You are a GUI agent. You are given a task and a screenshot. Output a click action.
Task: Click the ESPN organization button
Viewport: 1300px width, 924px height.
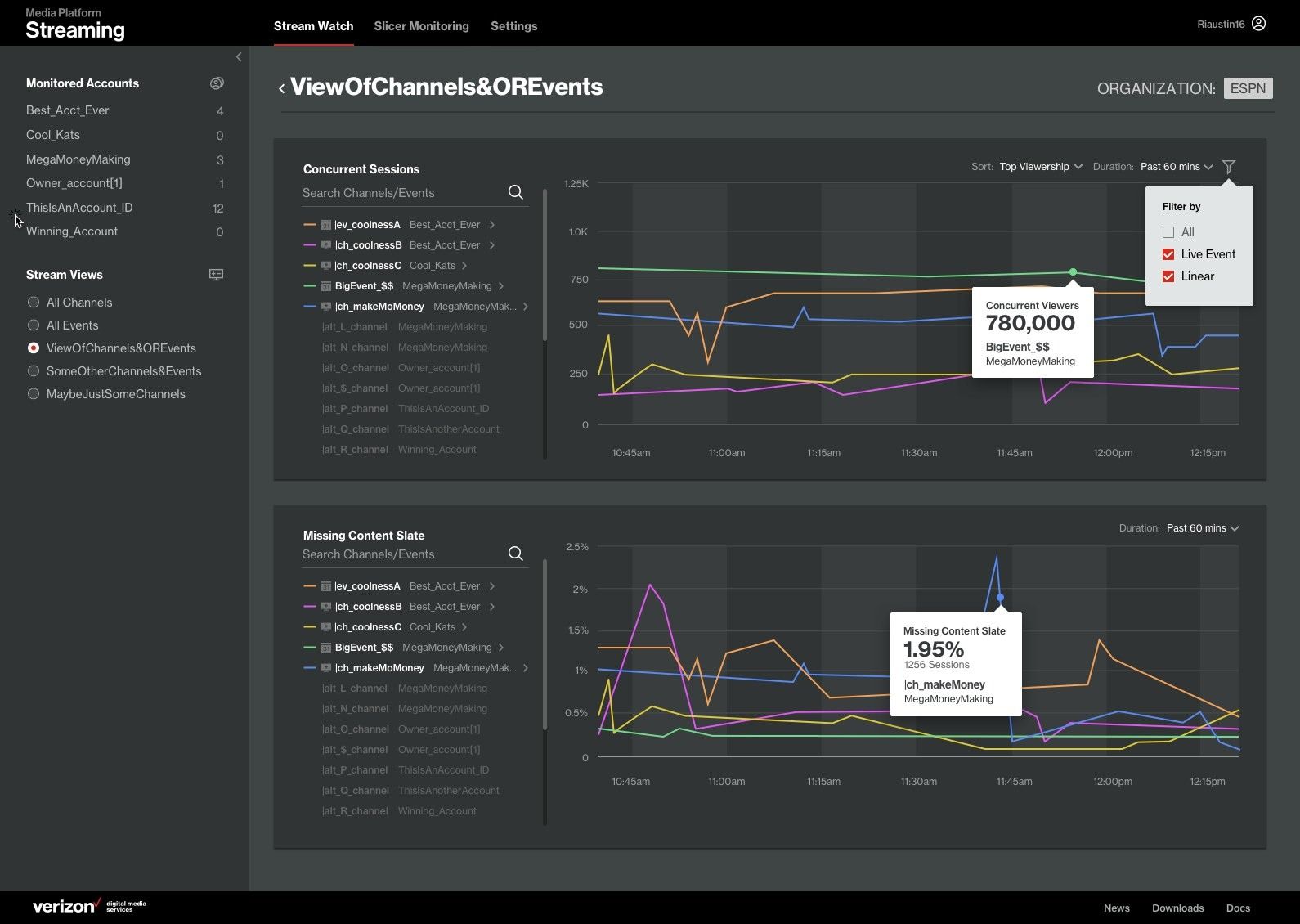[x=1248, y=88]
